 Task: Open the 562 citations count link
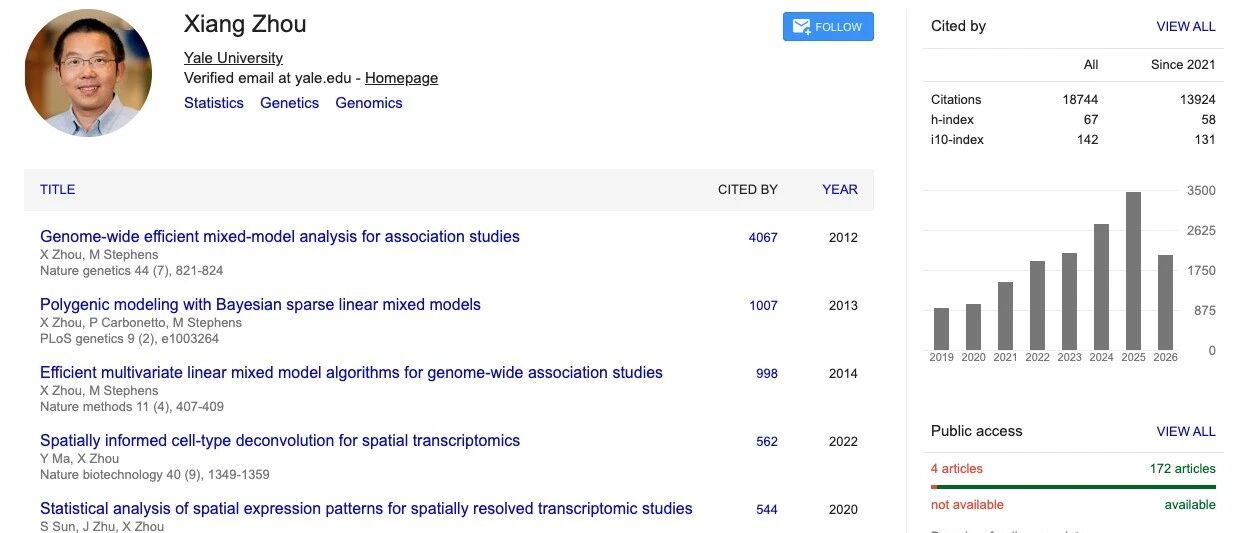[767, 442]
